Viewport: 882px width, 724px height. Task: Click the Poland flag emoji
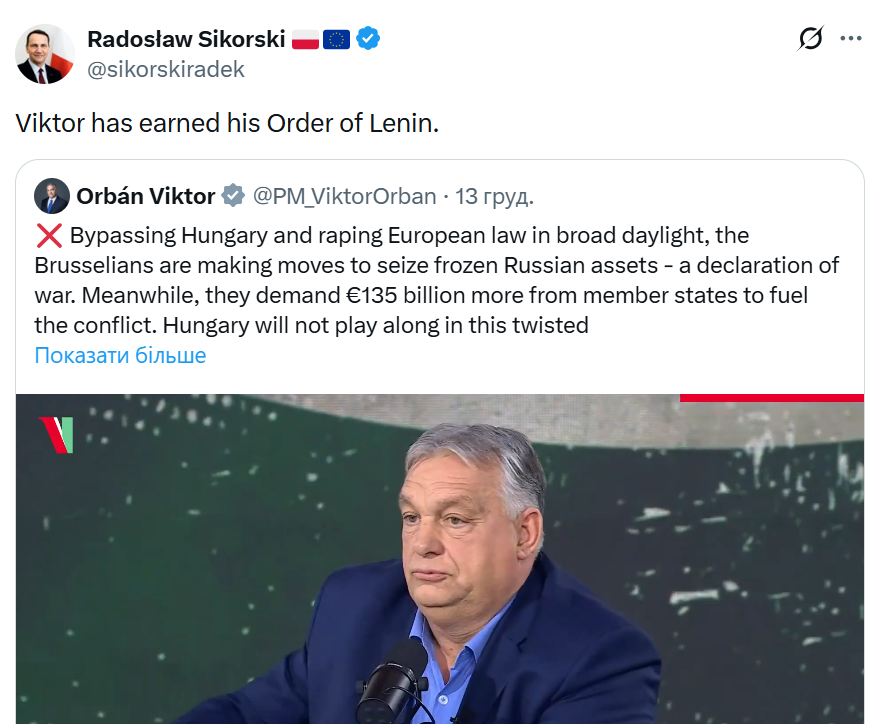[304, 39]
